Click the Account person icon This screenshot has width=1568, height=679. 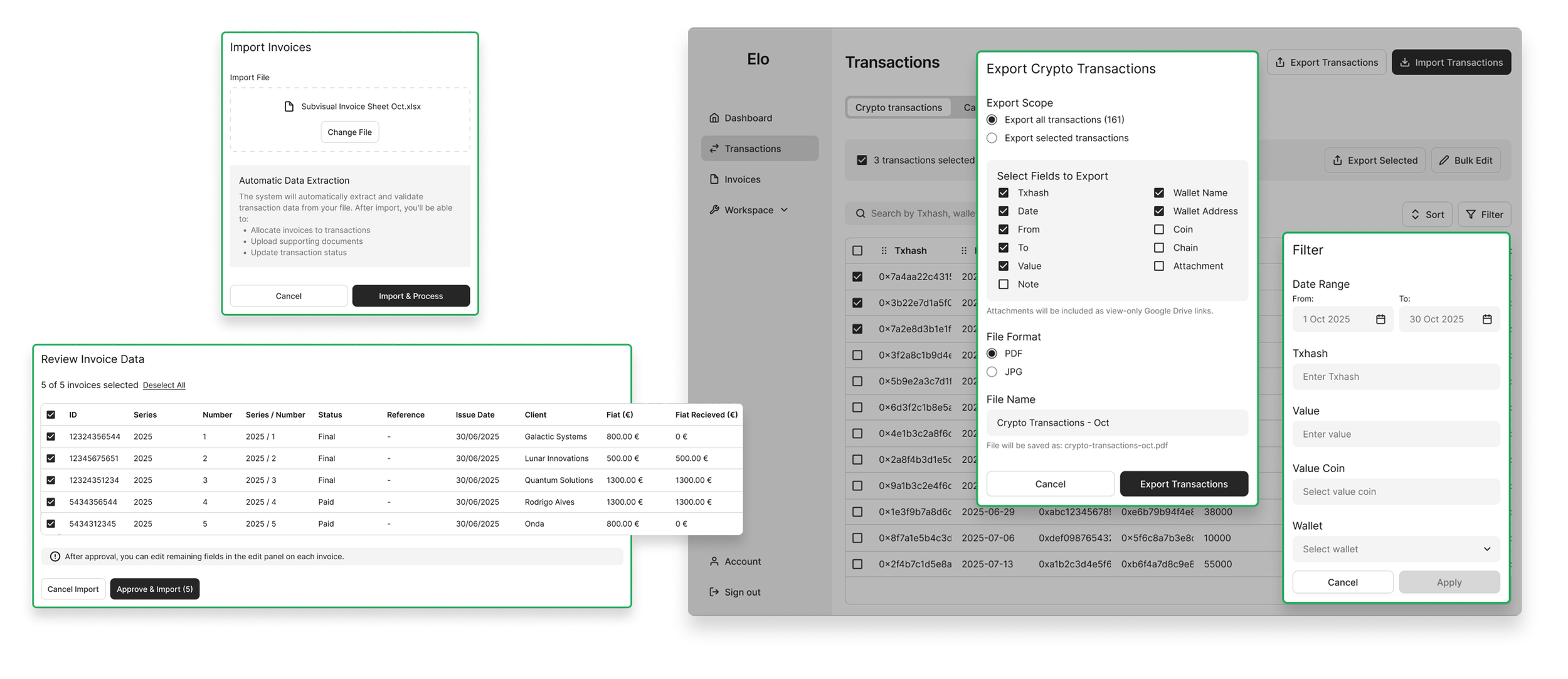[x=714, y=561]
